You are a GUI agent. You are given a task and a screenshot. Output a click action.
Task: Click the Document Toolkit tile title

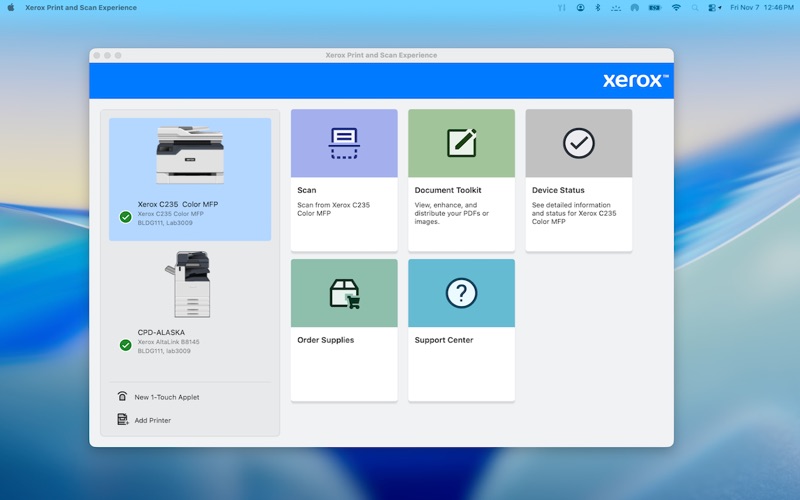click(x=448, y=190)
